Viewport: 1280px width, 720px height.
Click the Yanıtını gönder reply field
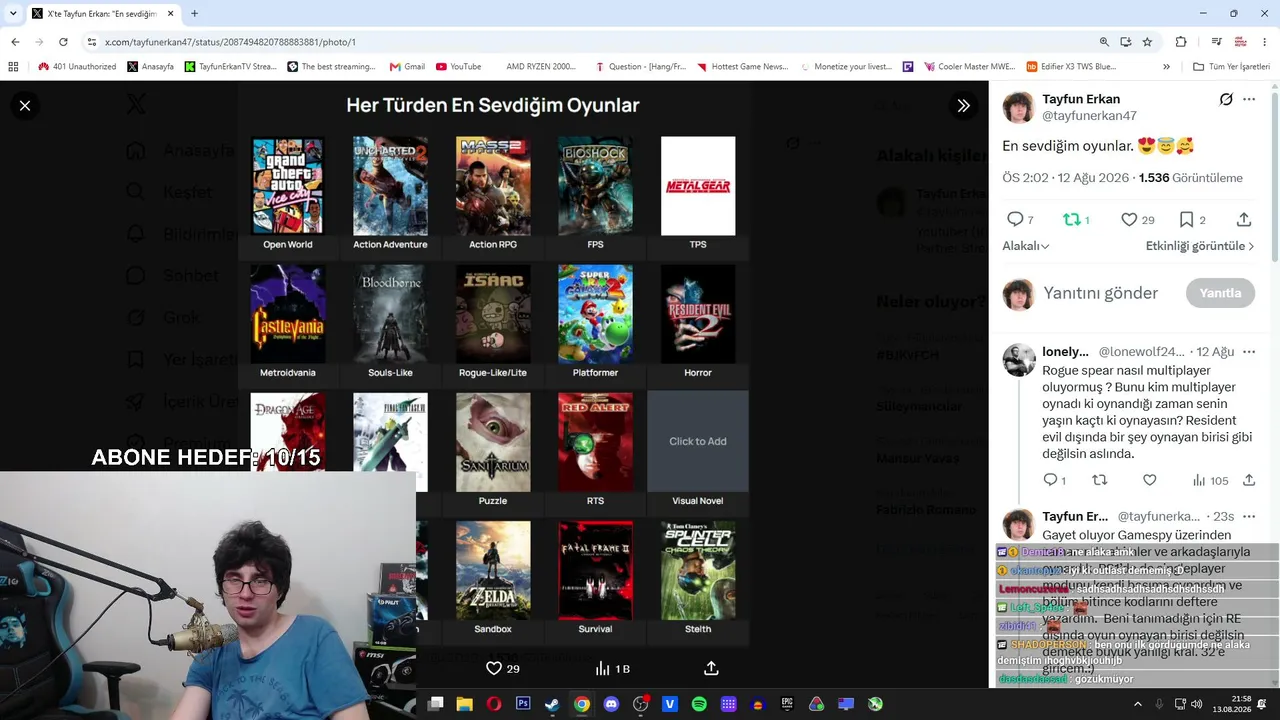coord(1100,293)
